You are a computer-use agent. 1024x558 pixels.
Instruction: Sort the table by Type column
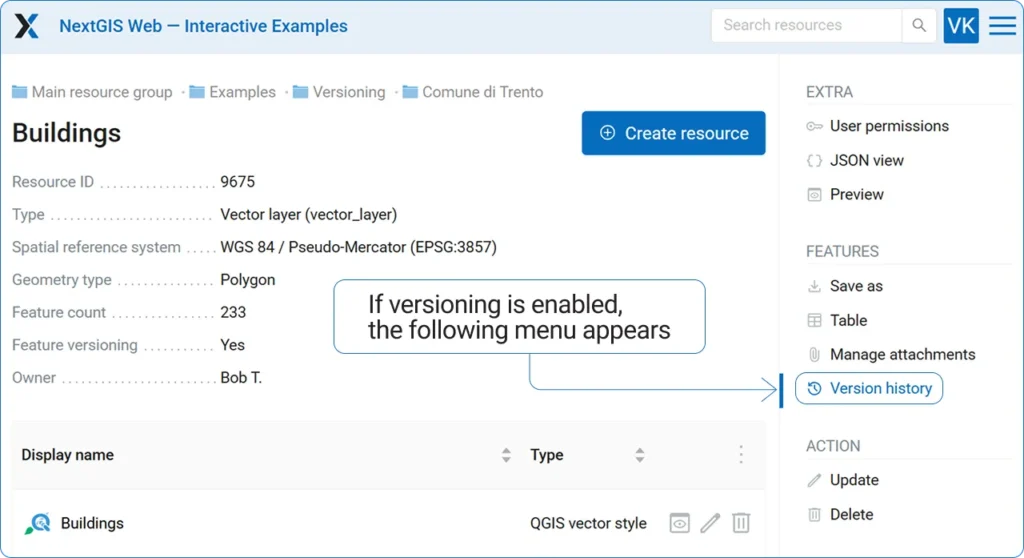click(x=639, y=455)
